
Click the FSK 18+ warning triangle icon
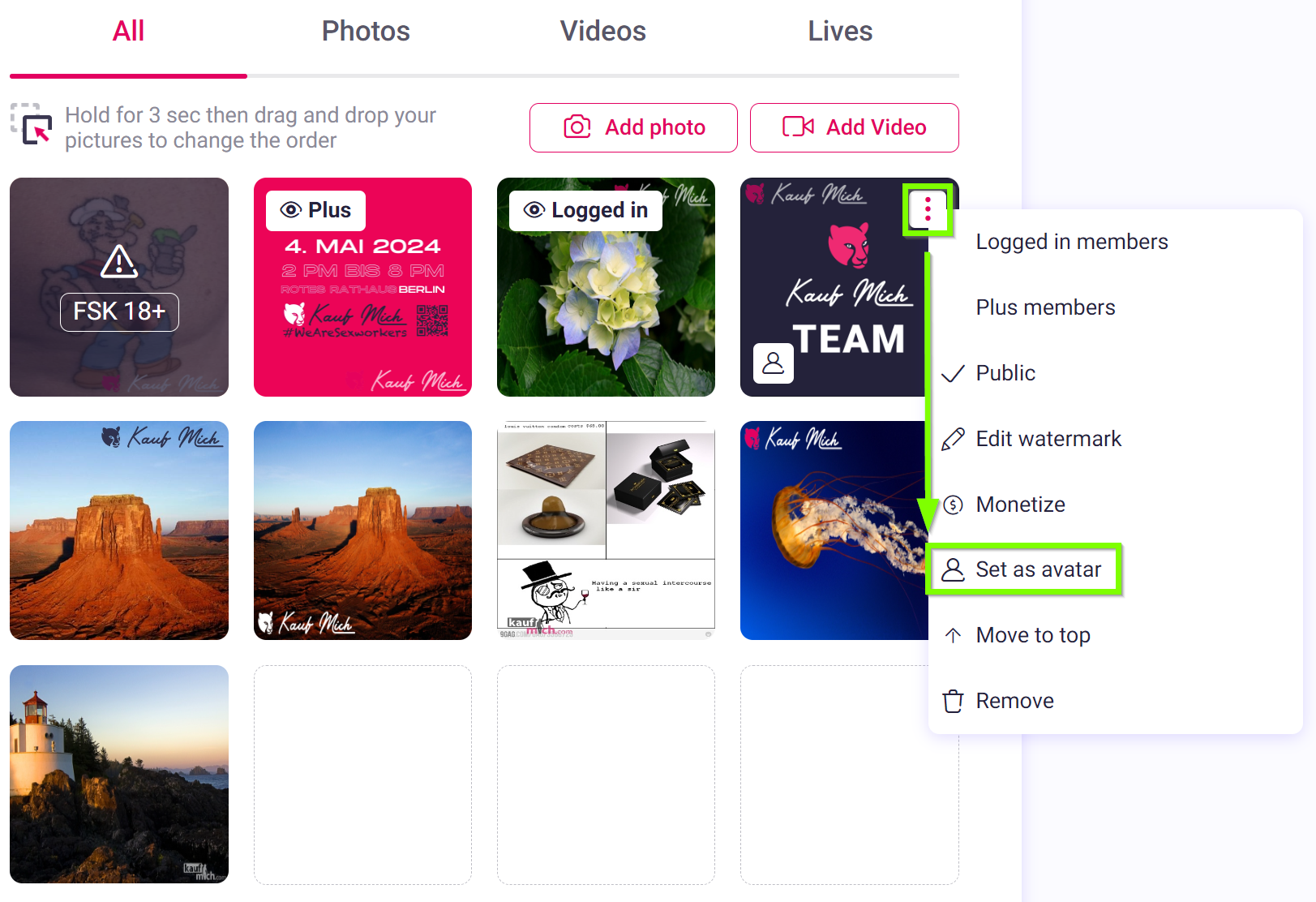click(119, 261)
